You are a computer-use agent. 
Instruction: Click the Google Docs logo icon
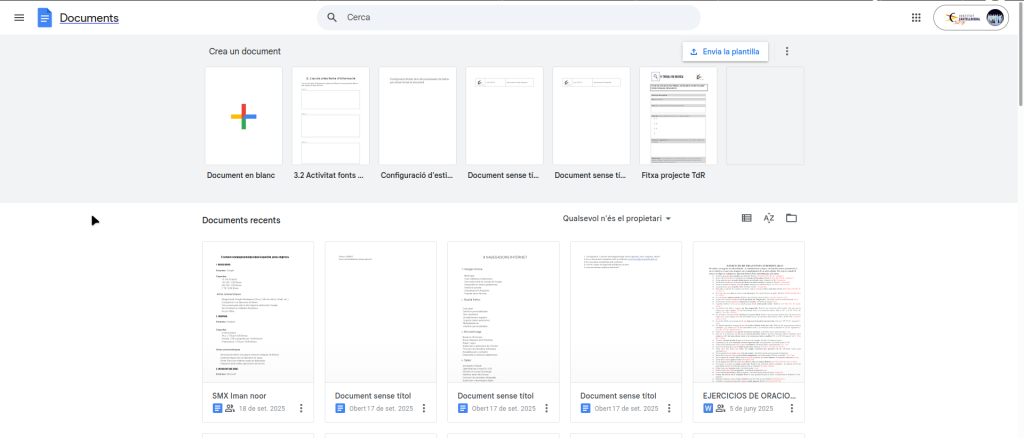coord(45,18)
